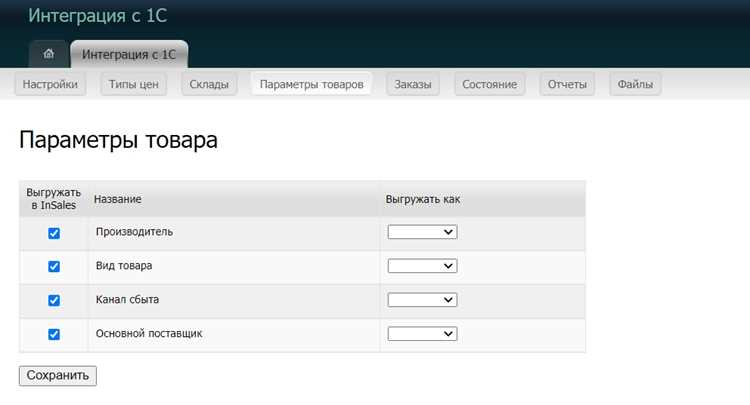Click the Интеграция с 1С page title
Screen dimensions: 750x405
click(98, 15)
